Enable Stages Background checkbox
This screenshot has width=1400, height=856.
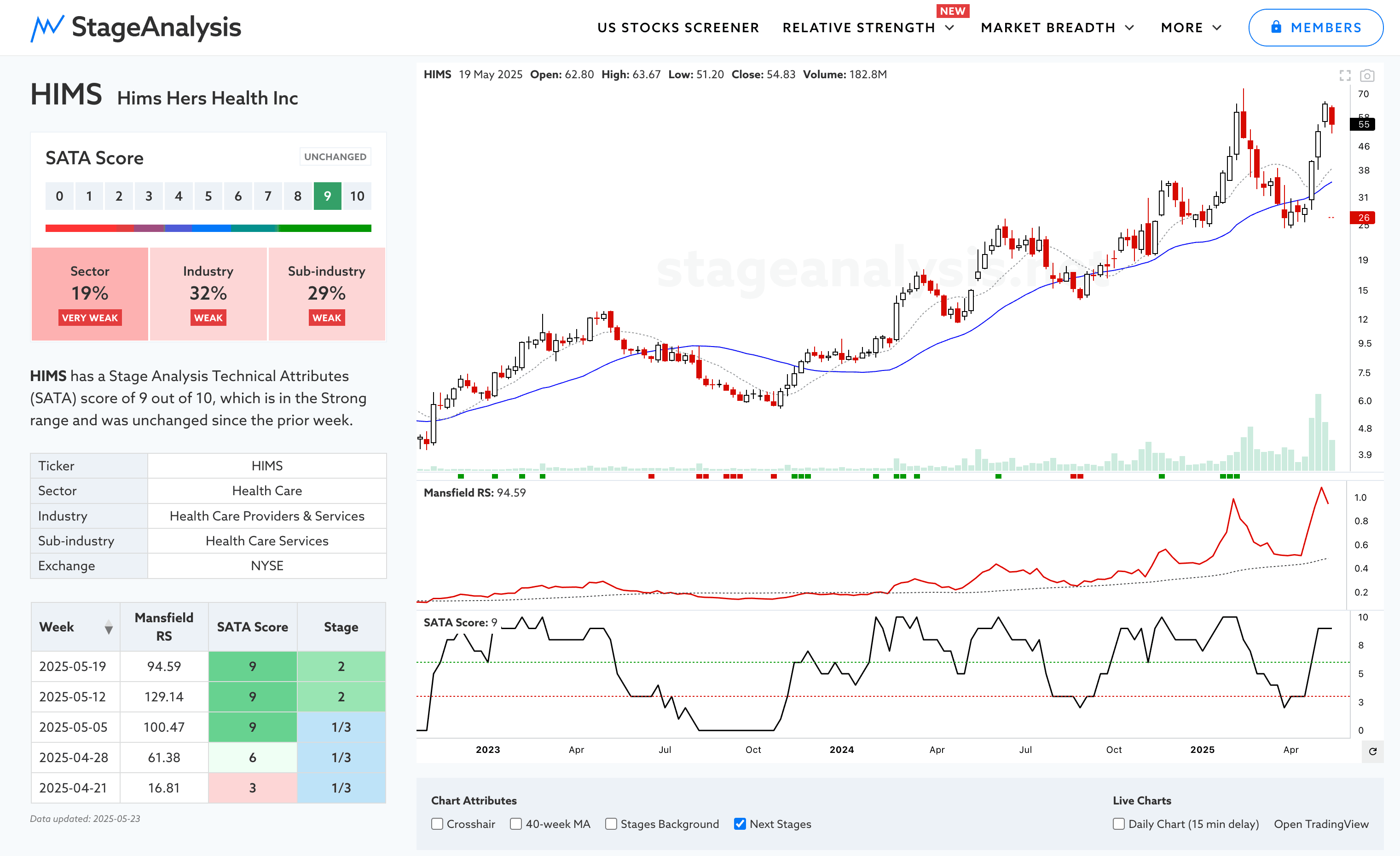[611, 824]
